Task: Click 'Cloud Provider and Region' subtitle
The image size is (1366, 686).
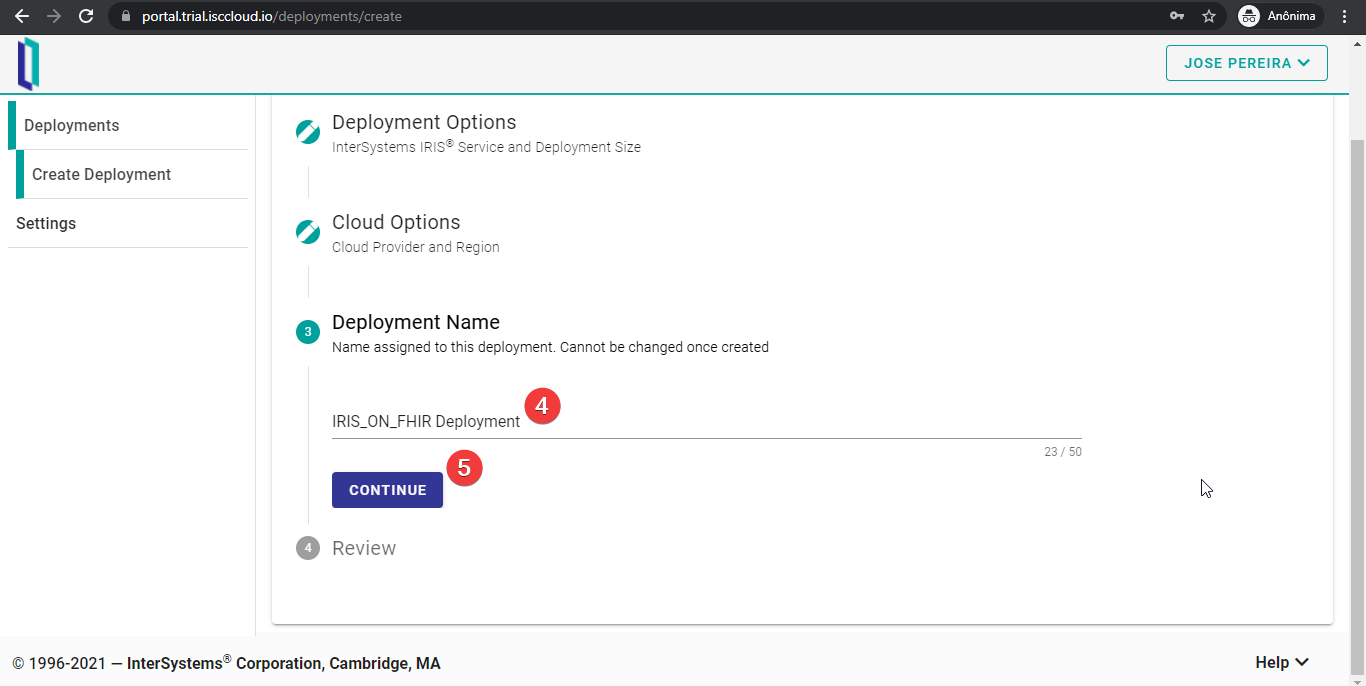Action: [416, 247]
